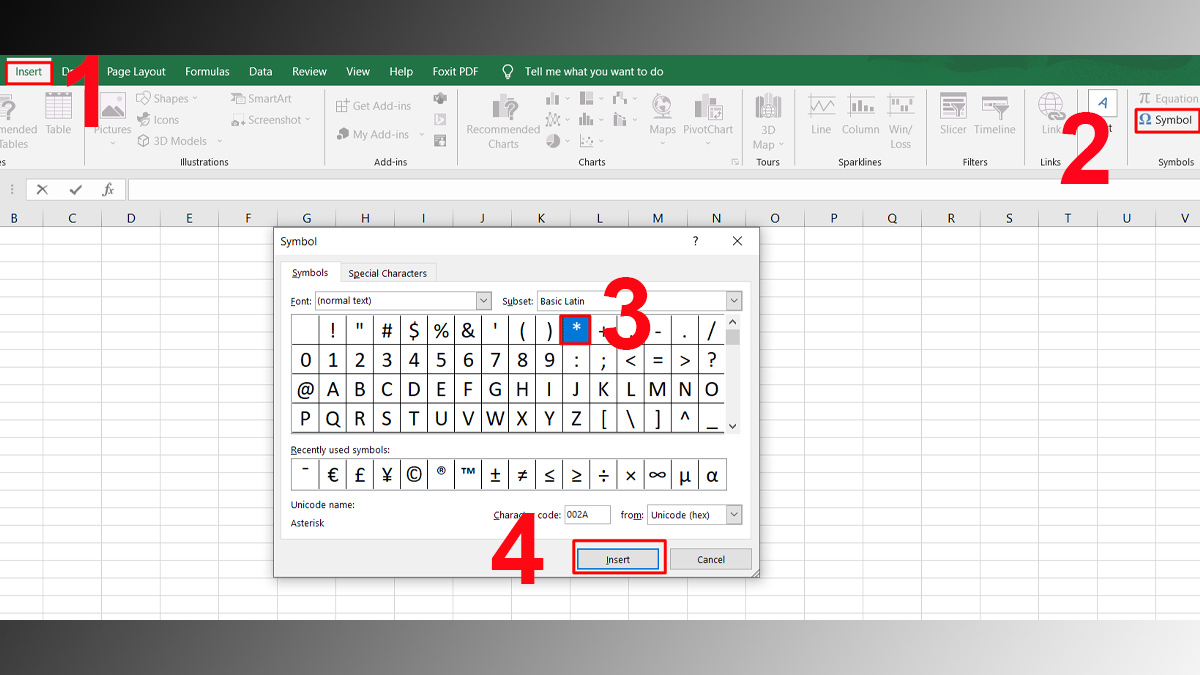Cancel the Symbol dialog
1200x675 pixels.
pyautogui.click(x=711, y=559)
